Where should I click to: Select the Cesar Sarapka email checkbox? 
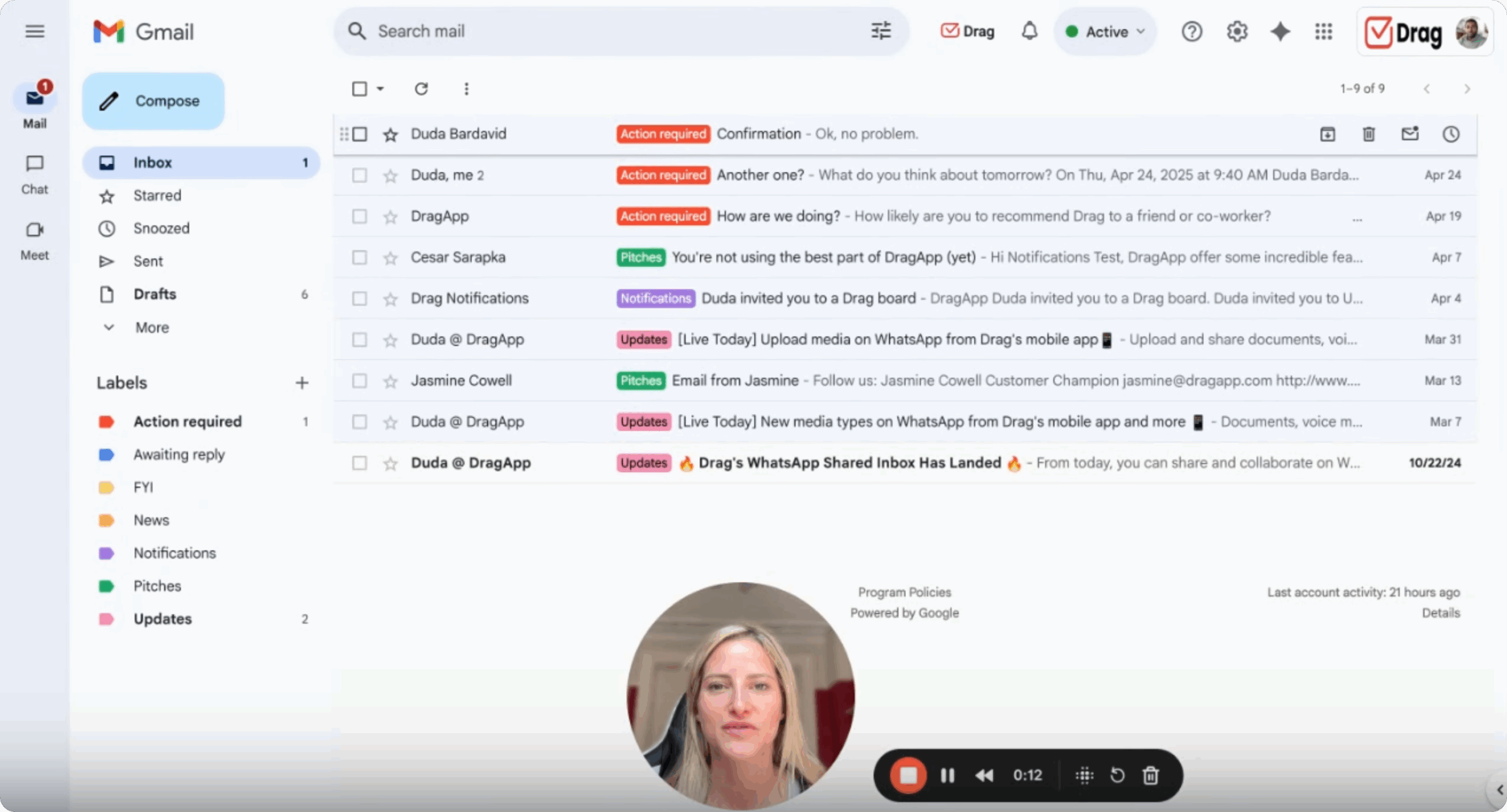tap(360, 258)
